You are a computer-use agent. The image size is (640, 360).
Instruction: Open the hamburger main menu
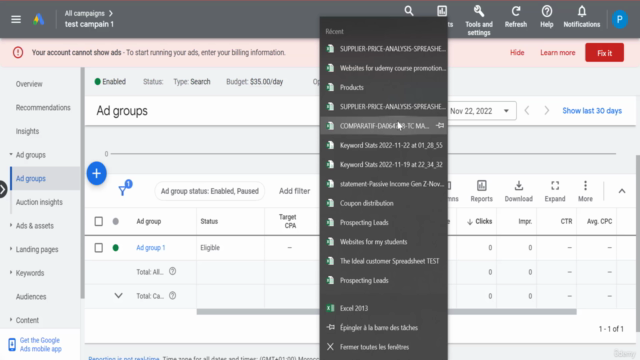click(x=16, y=19)
